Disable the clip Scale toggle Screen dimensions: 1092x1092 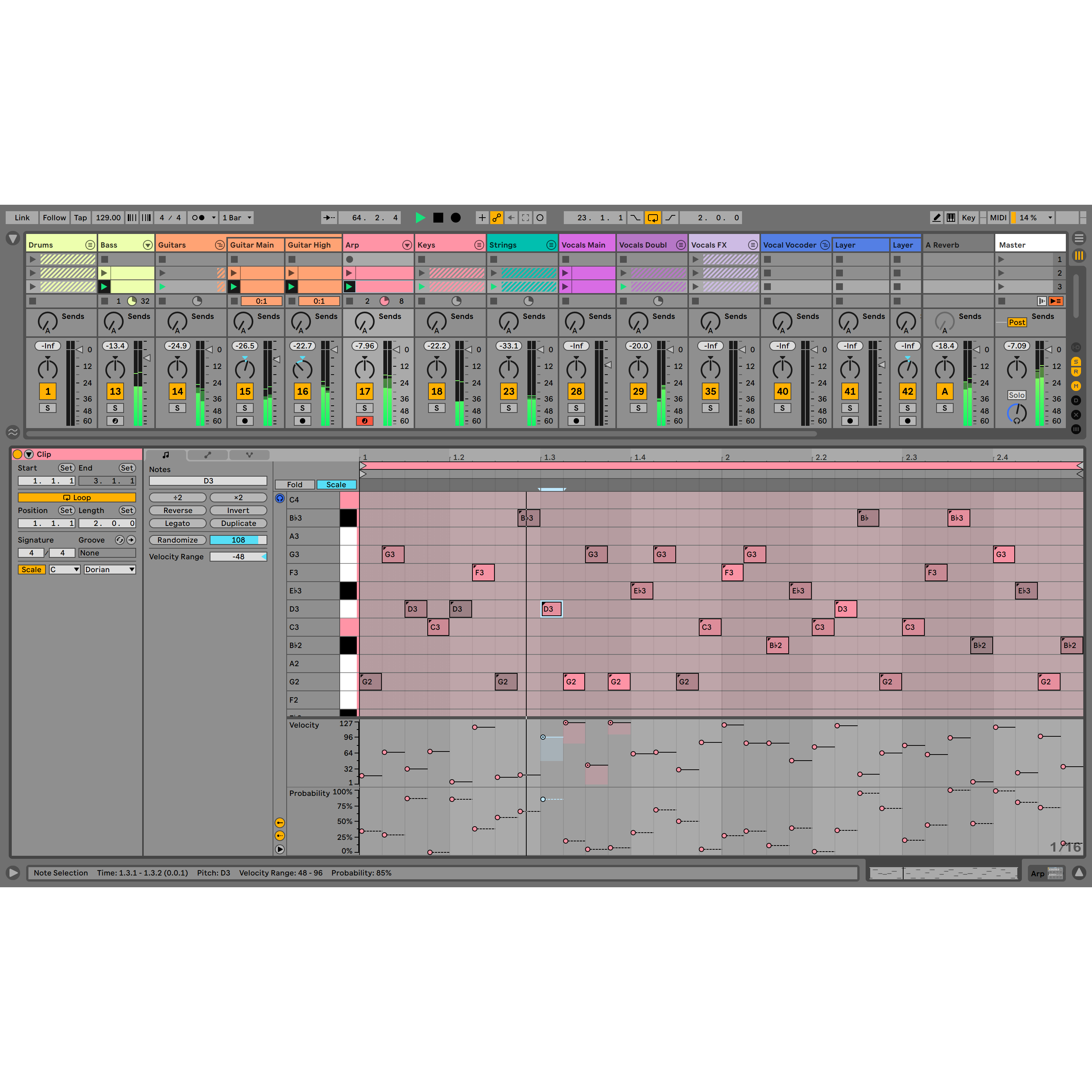(x=31, y=569)
